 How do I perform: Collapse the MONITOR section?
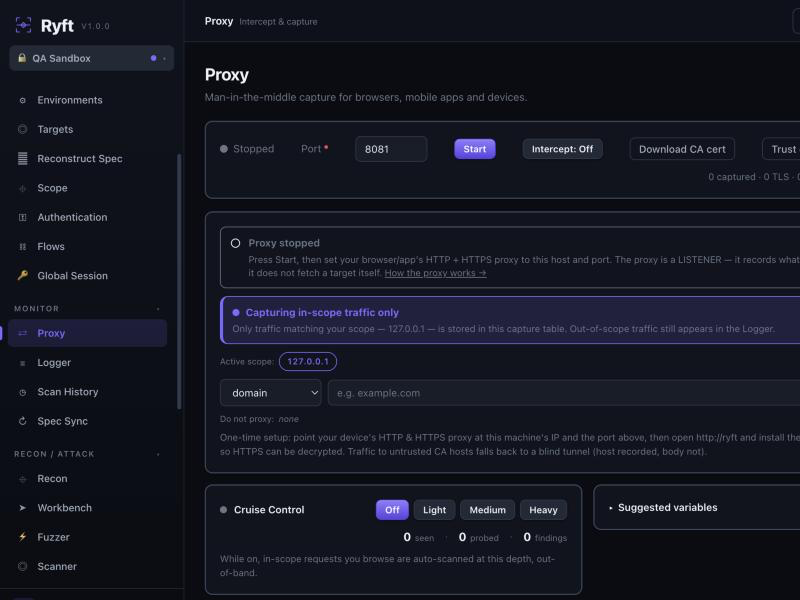pyautogui.click(x=87, y=309)
